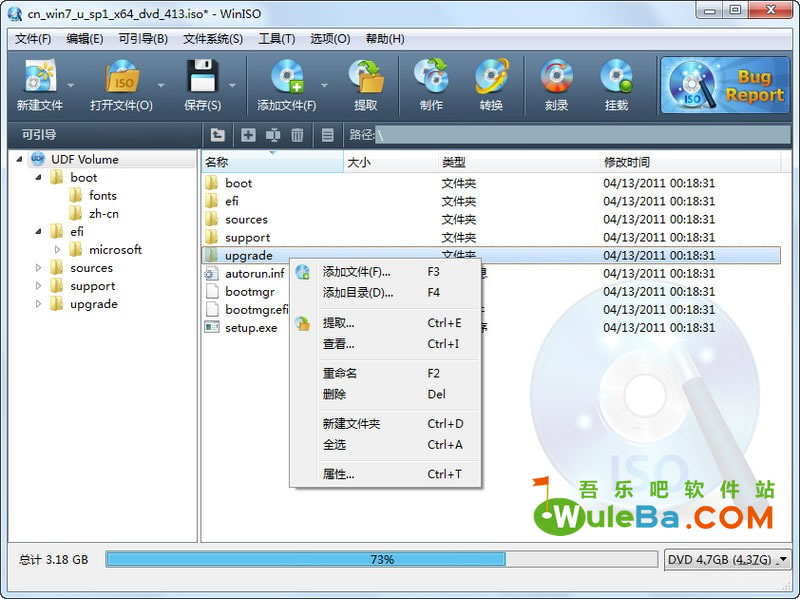Open the 工具(T) menu
800x599 pixels.
[x=277, y=39]
